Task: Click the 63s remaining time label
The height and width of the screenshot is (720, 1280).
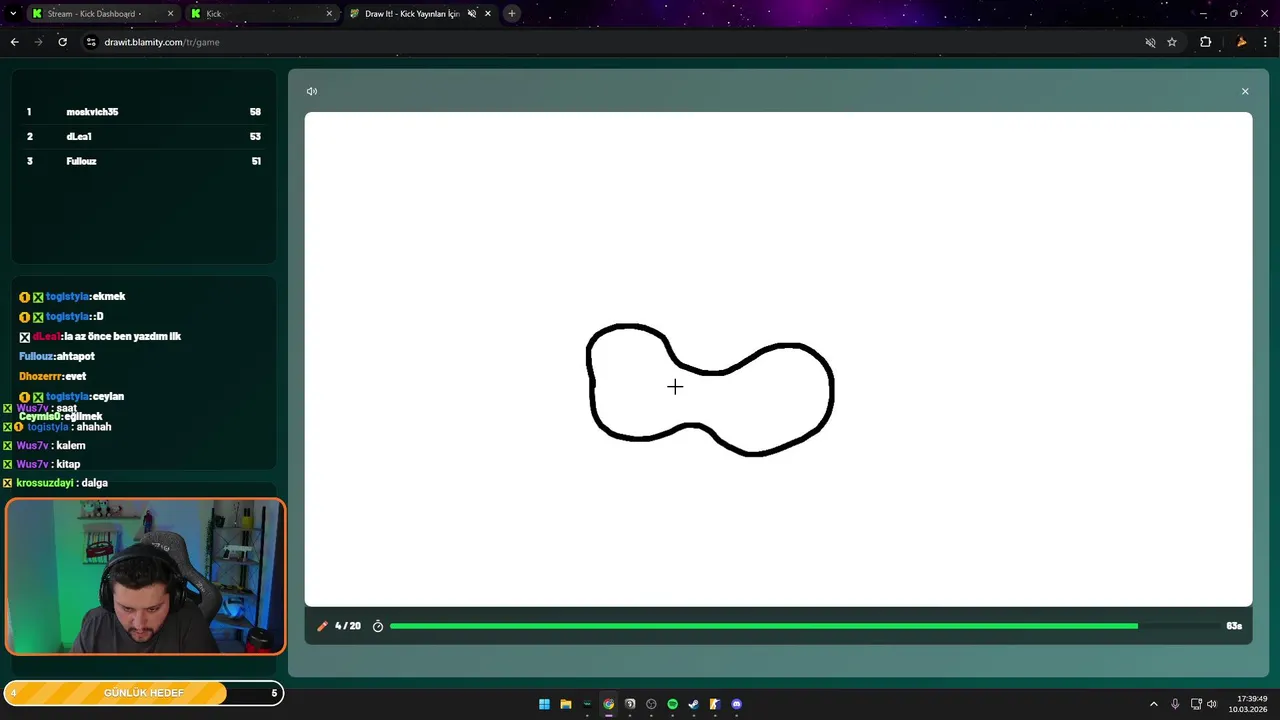Action: pos(1234,626)
